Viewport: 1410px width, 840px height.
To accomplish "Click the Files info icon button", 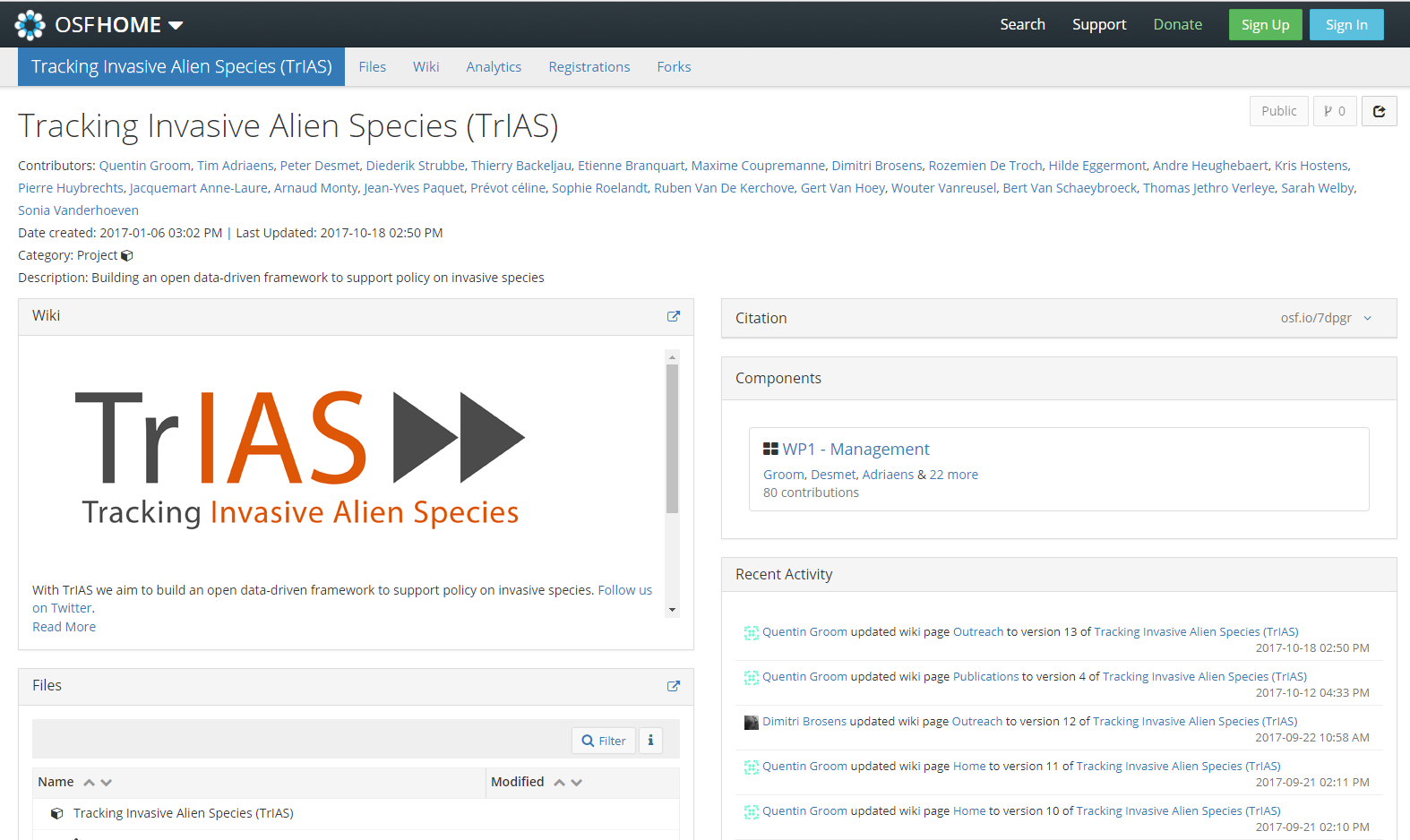I will tap(650, 741).
